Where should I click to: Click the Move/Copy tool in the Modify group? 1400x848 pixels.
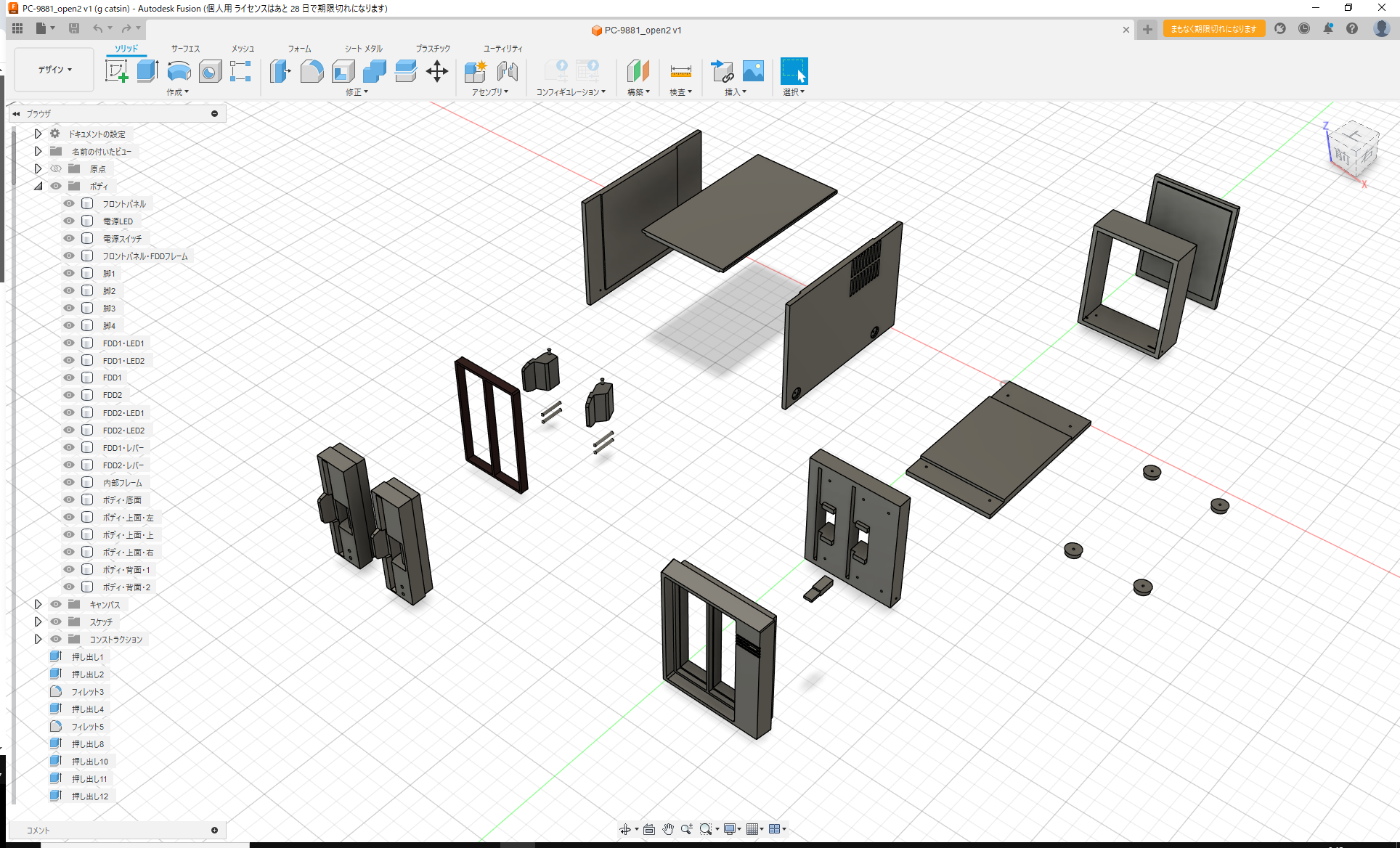click(x=436, y=71)
